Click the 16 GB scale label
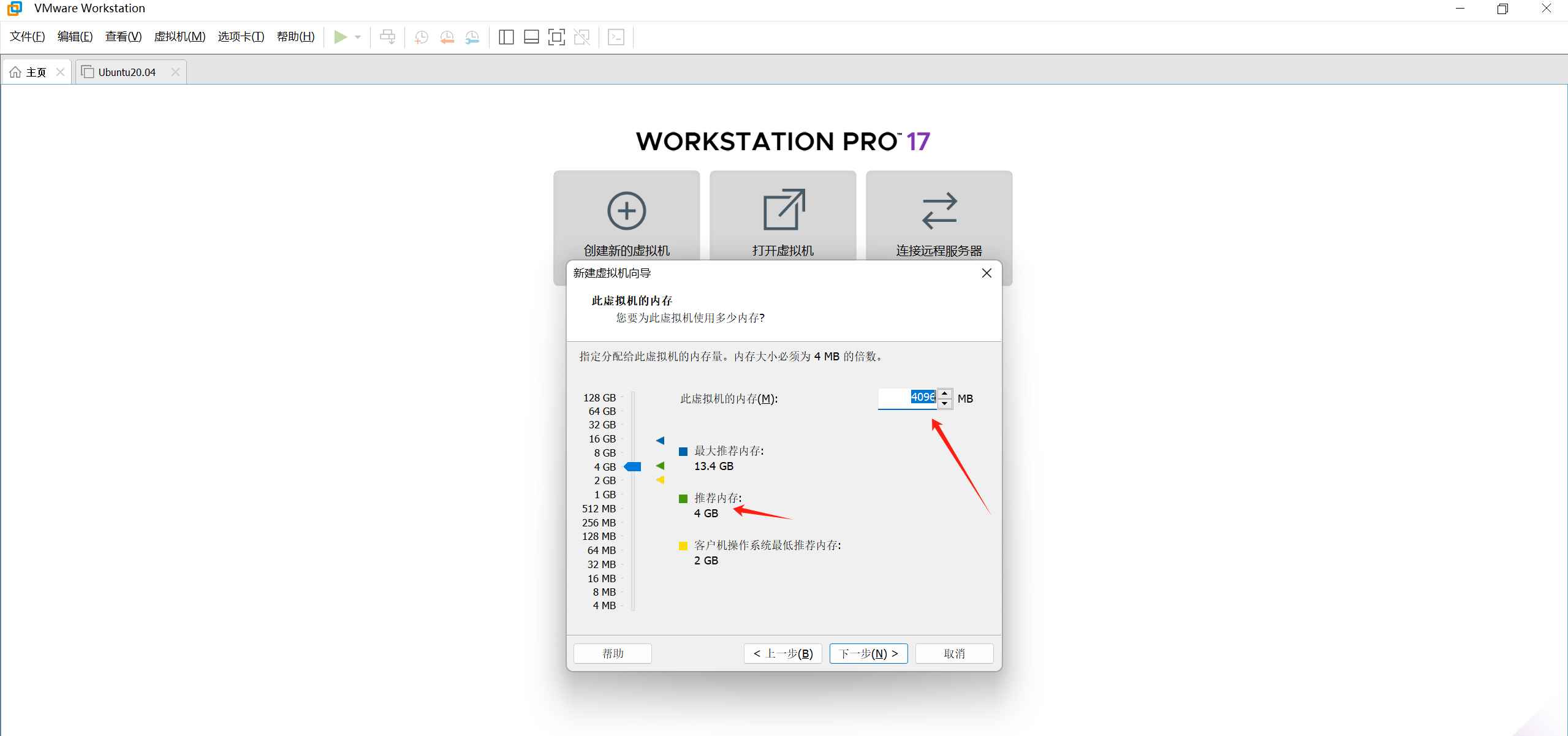 click(602, 439)
